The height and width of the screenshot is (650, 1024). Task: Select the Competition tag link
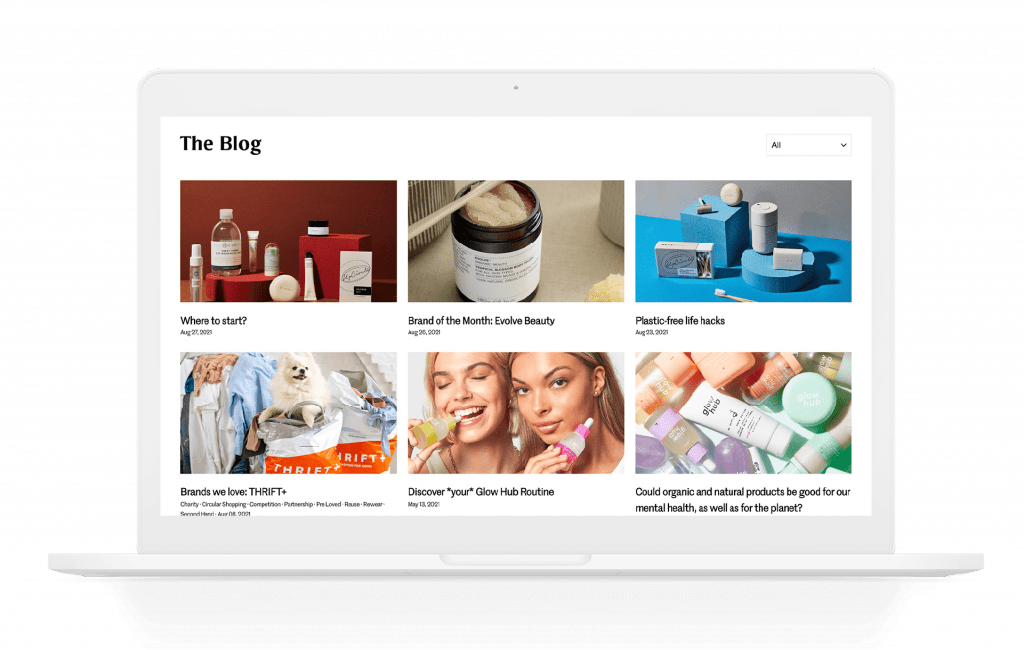[264, 504]
